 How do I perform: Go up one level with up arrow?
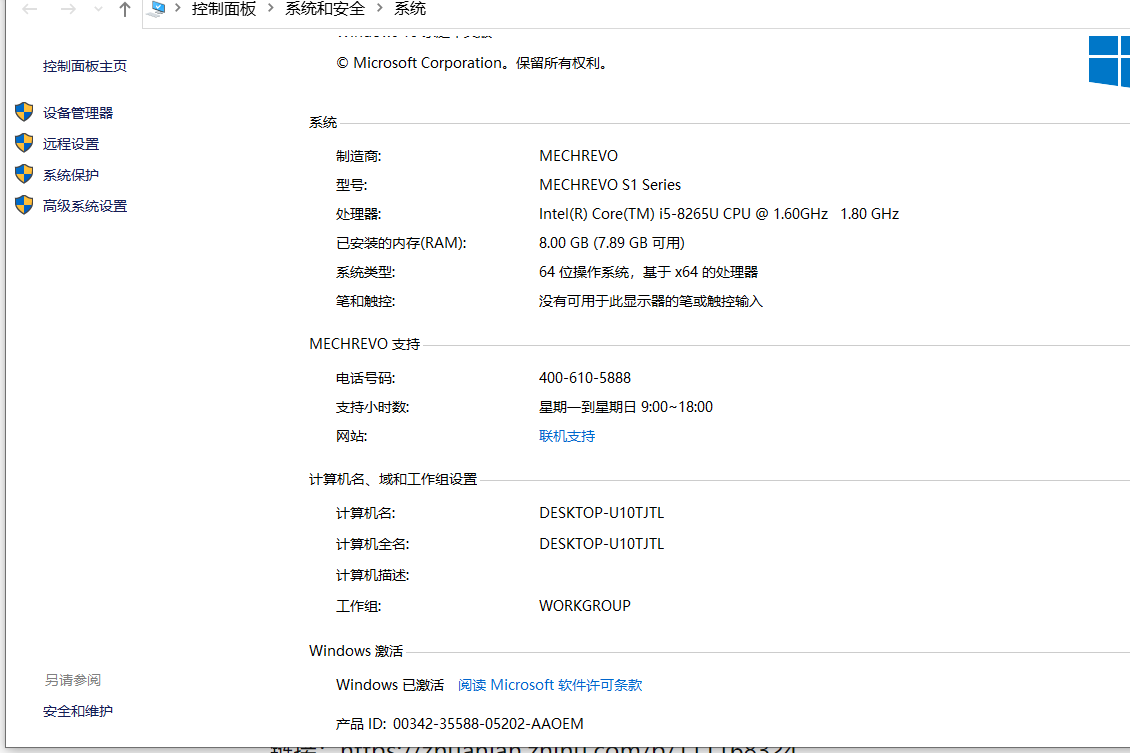click(125, 9)
